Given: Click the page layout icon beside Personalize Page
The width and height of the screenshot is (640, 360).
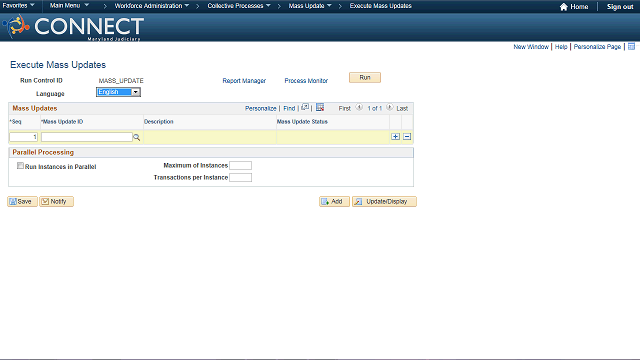Looking at the screenshot, I should [631, 47].
